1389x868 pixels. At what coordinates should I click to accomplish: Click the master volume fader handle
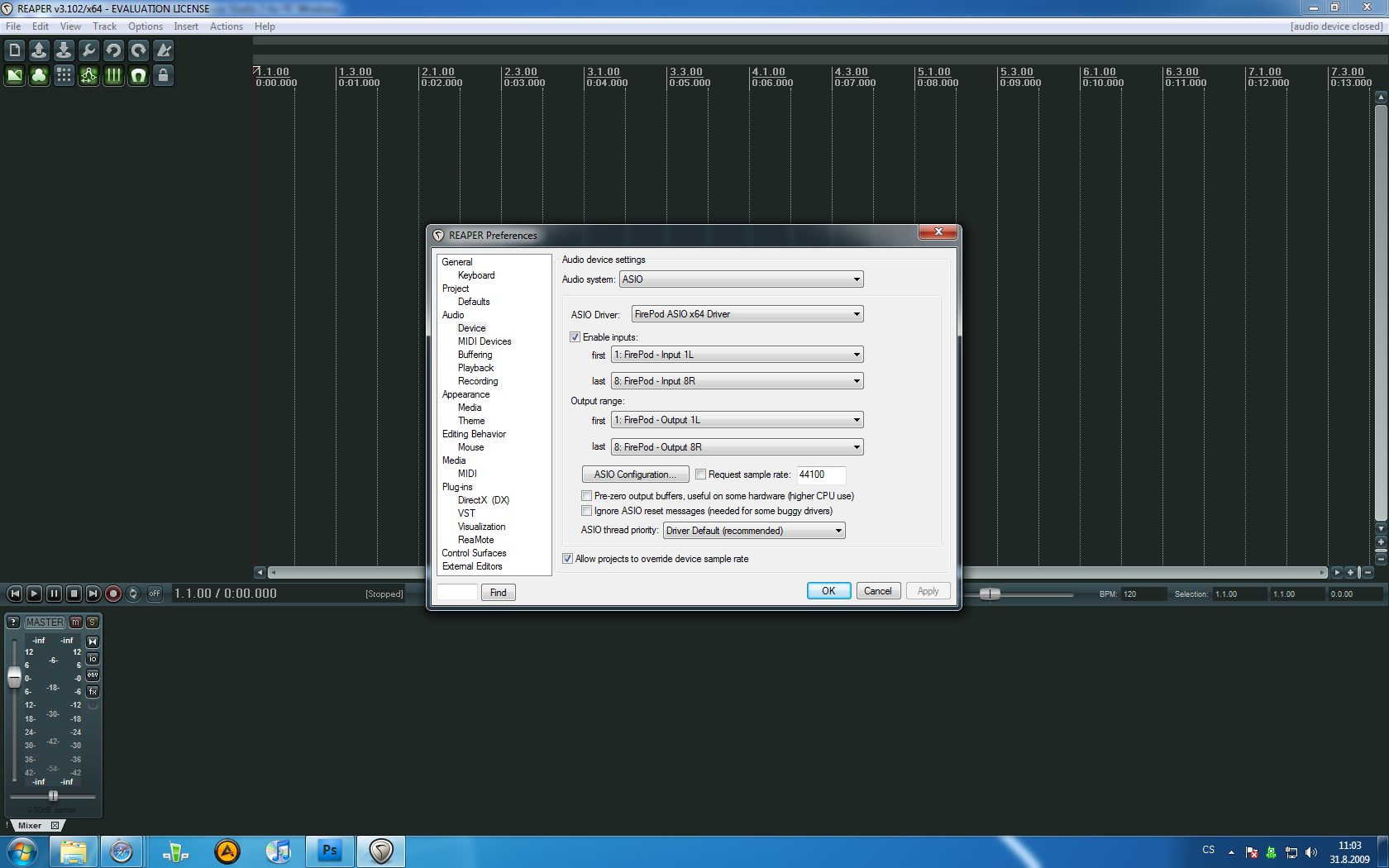[14, 678]
